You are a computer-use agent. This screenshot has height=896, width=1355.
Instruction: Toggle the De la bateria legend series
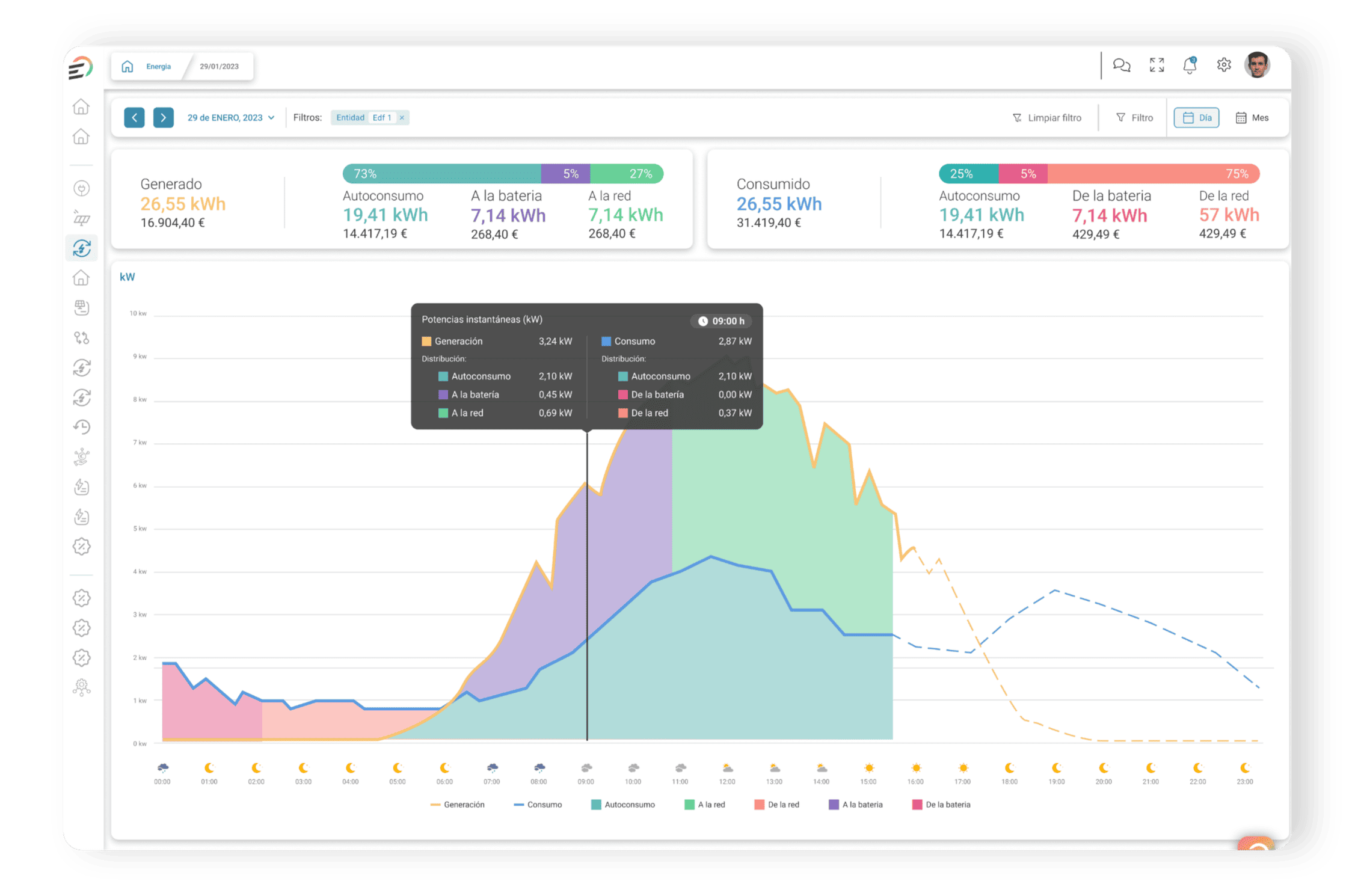point(941,805)
